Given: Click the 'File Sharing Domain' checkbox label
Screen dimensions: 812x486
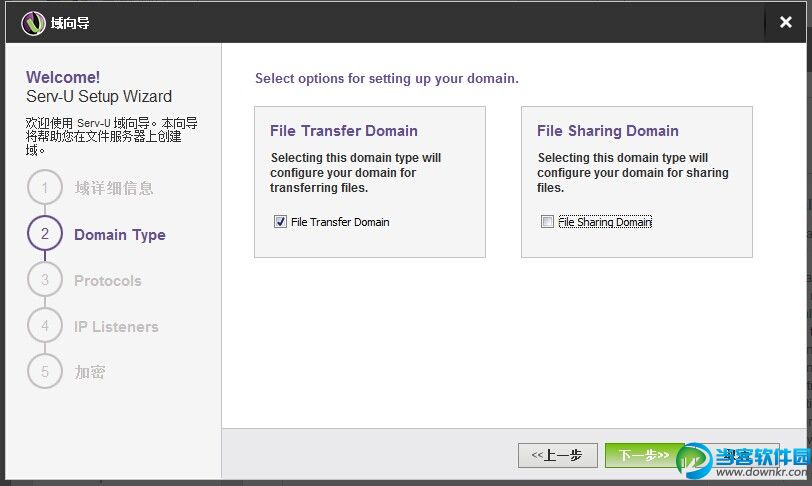Looking at the screenshot, I should pos(605,222).
